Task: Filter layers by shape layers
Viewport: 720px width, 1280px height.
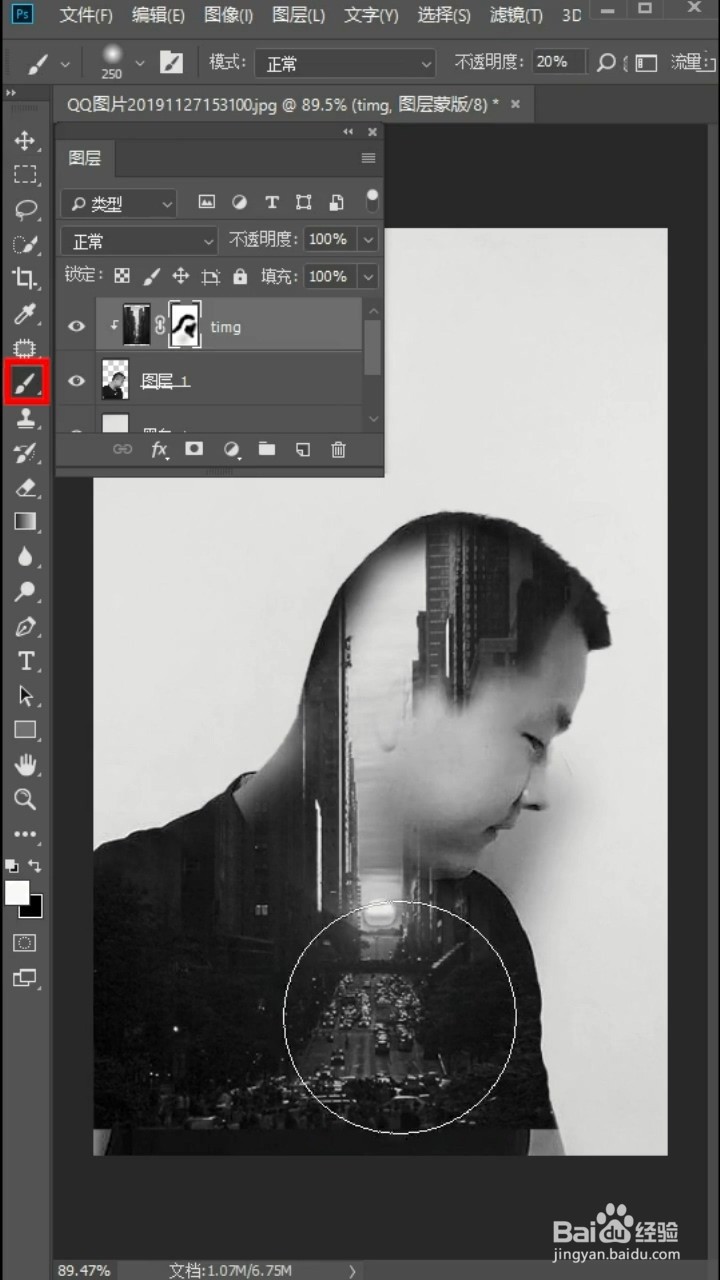Action: point(304,202)
